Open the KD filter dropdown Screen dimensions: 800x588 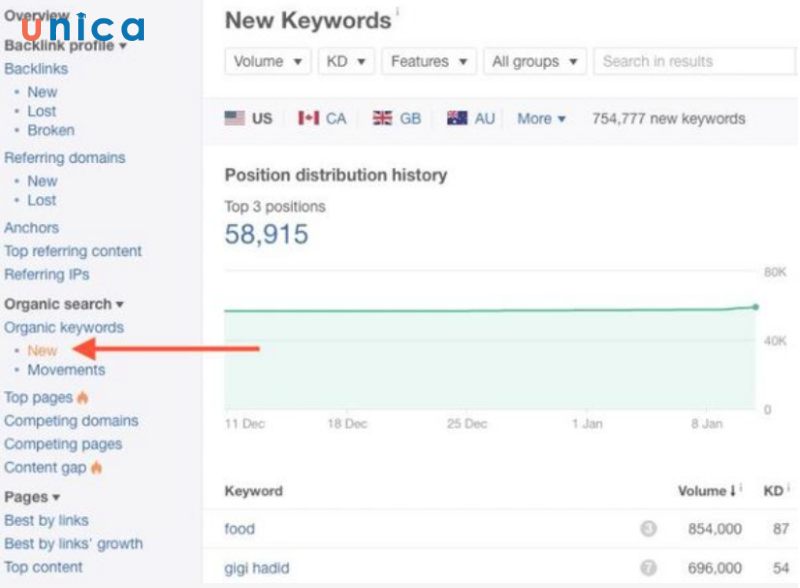tap(346, 62)
